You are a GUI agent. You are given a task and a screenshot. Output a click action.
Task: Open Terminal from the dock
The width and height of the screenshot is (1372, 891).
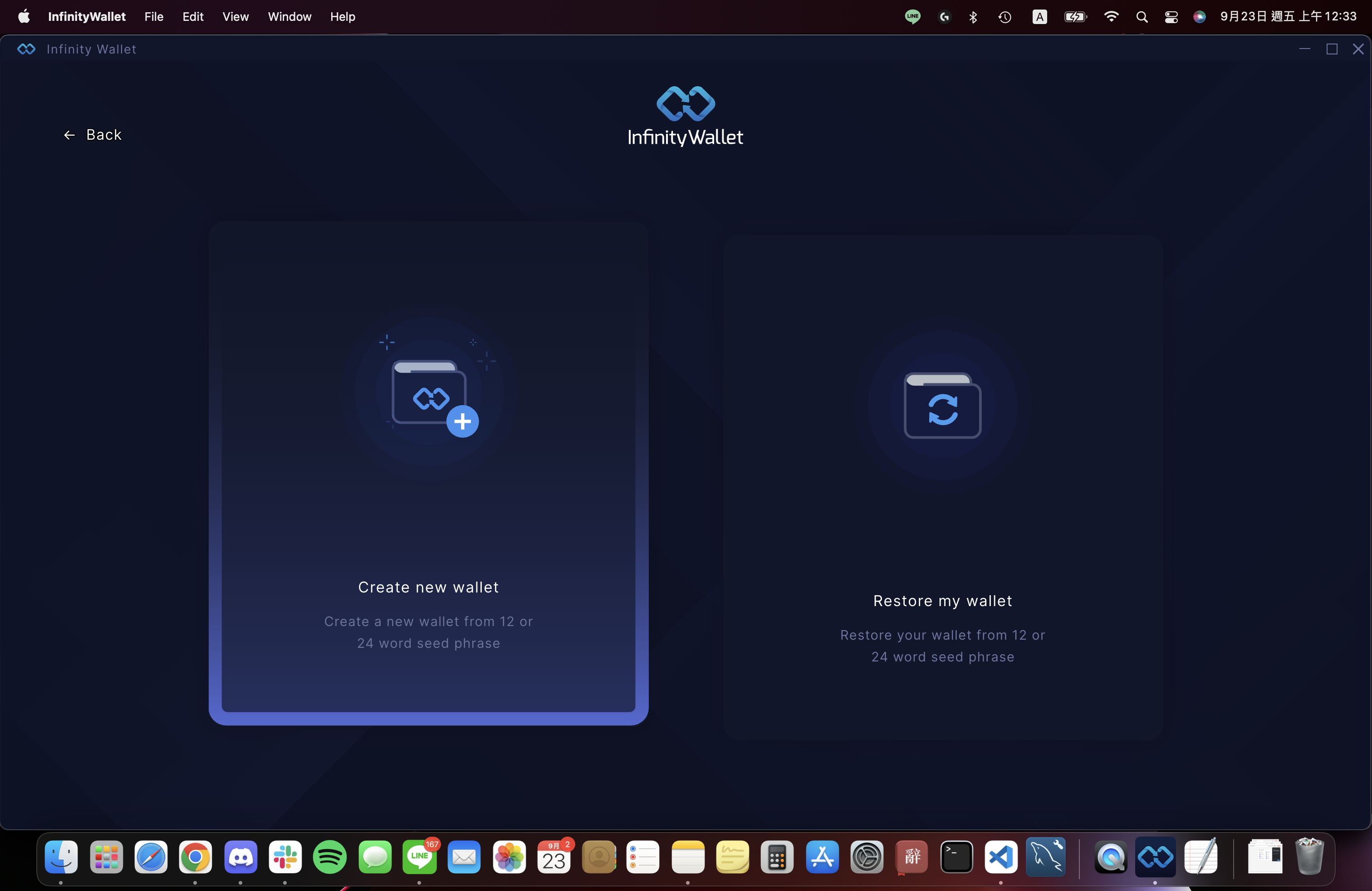point(956,857)
